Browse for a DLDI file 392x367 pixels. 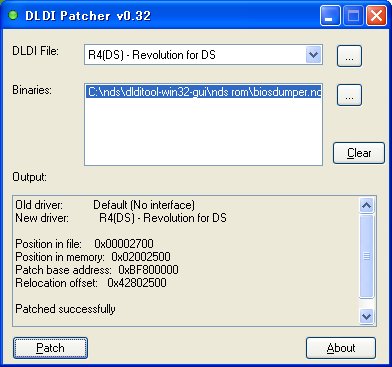(x=349, y=56)
